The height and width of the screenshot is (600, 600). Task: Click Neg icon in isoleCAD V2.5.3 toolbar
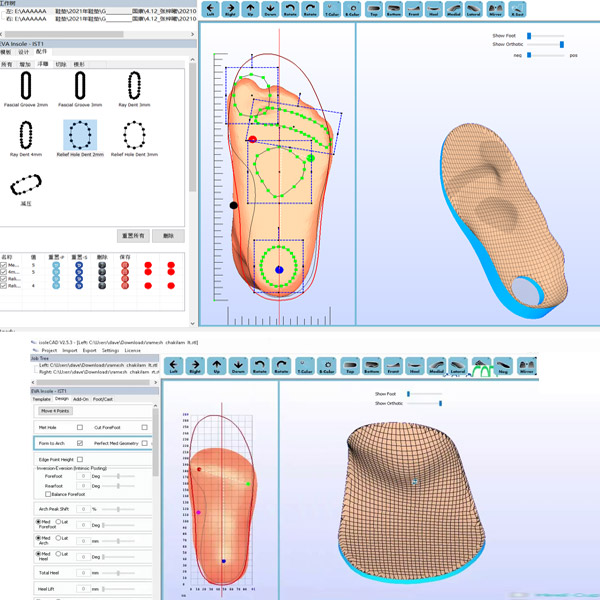(x=503, y=366)
